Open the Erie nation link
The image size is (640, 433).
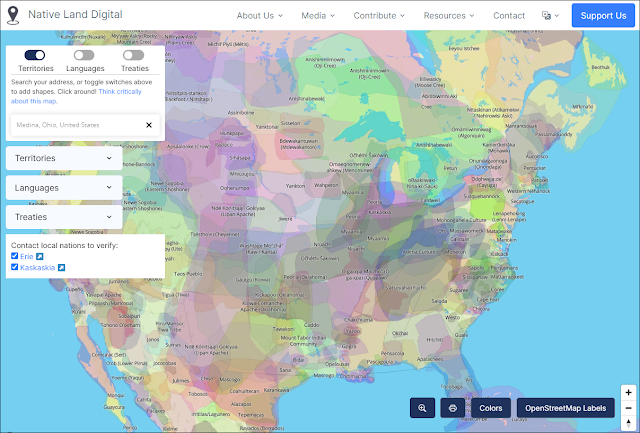tap(27, 256)
